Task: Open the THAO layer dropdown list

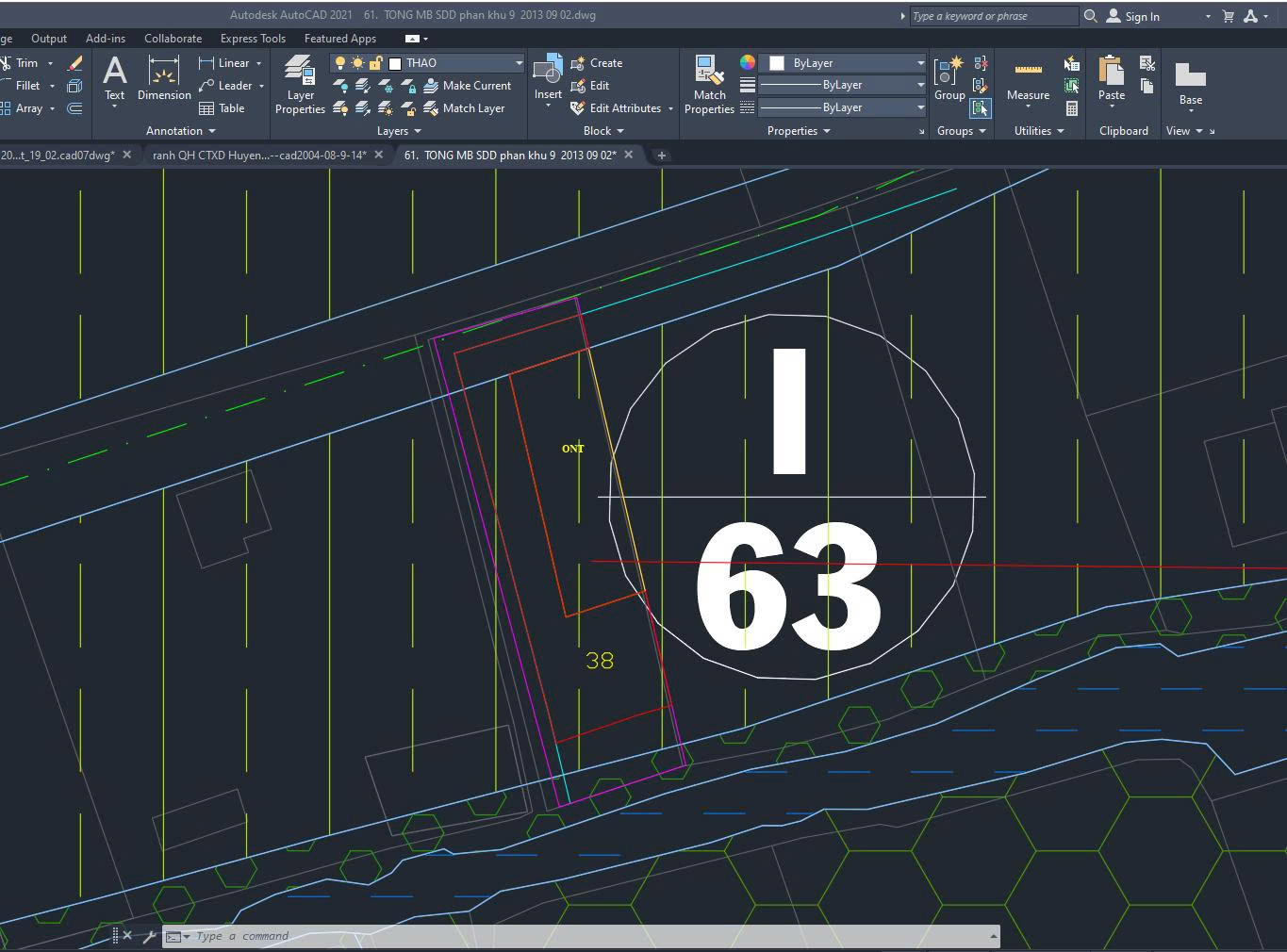Action: (x=519, y=63)
